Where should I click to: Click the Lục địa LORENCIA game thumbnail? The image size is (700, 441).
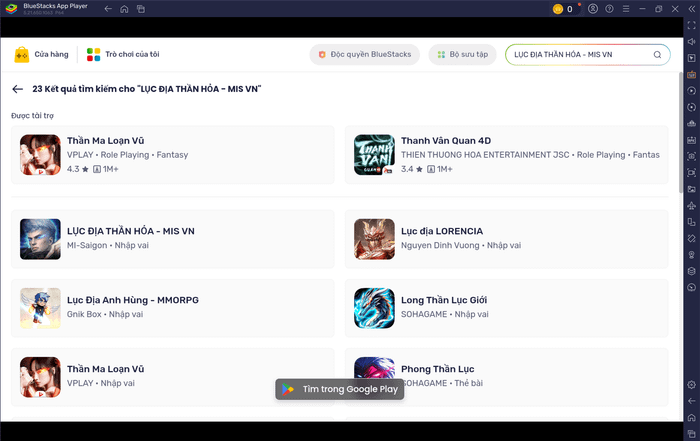374,239
